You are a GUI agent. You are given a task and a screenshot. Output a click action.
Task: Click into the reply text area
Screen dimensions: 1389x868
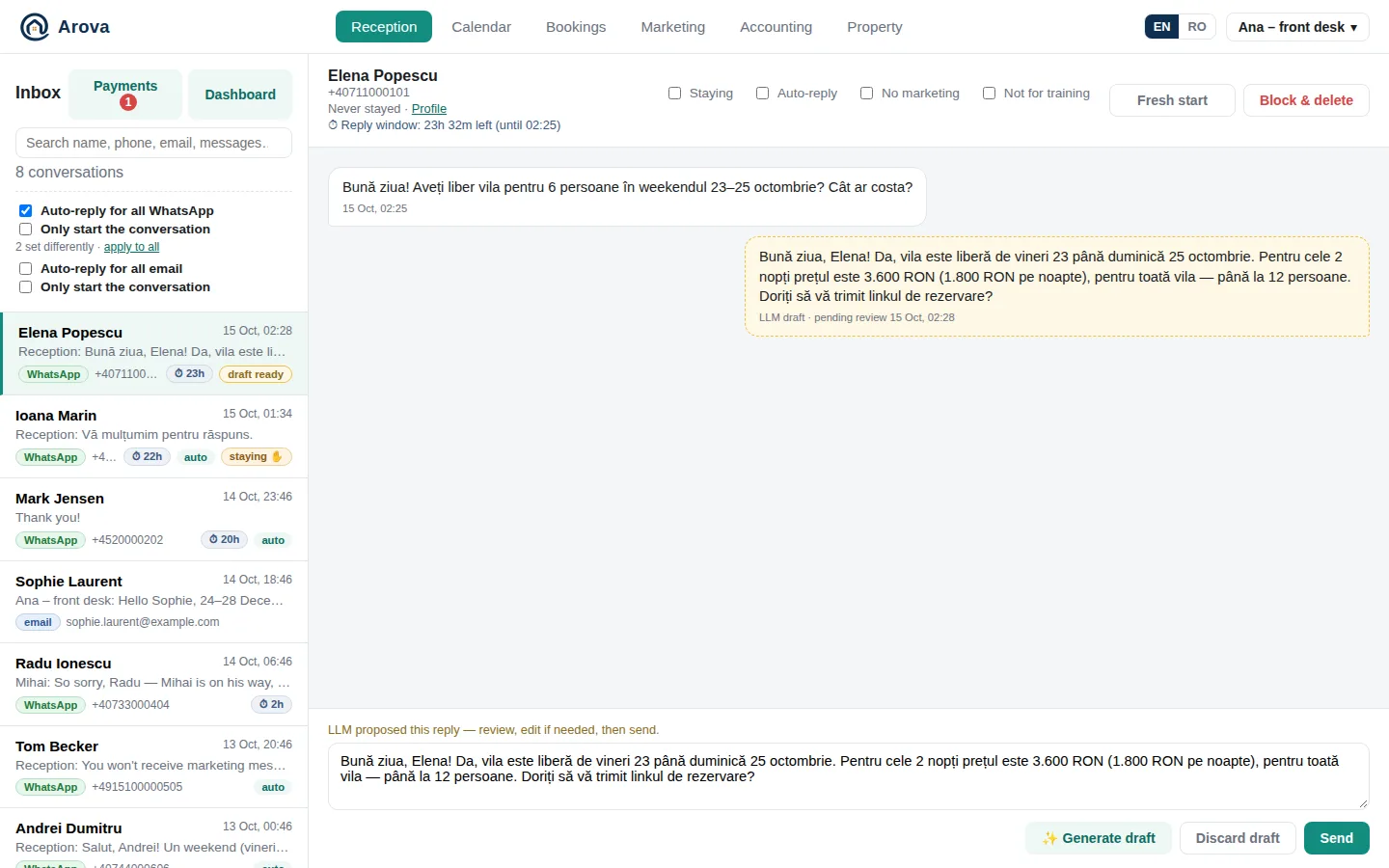tap(849, 776)
